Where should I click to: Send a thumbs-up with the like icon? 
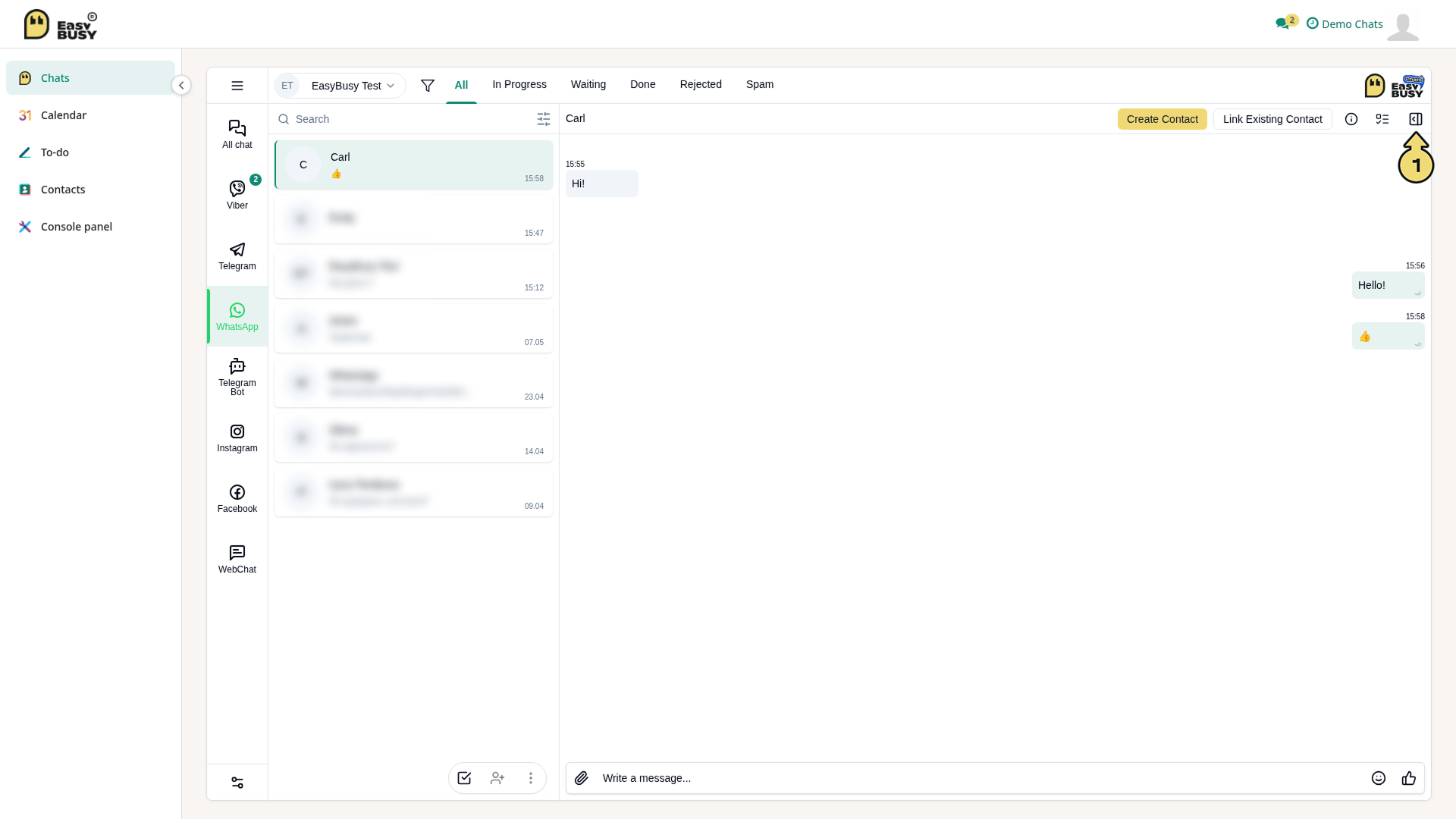(x=1409, y=778)
